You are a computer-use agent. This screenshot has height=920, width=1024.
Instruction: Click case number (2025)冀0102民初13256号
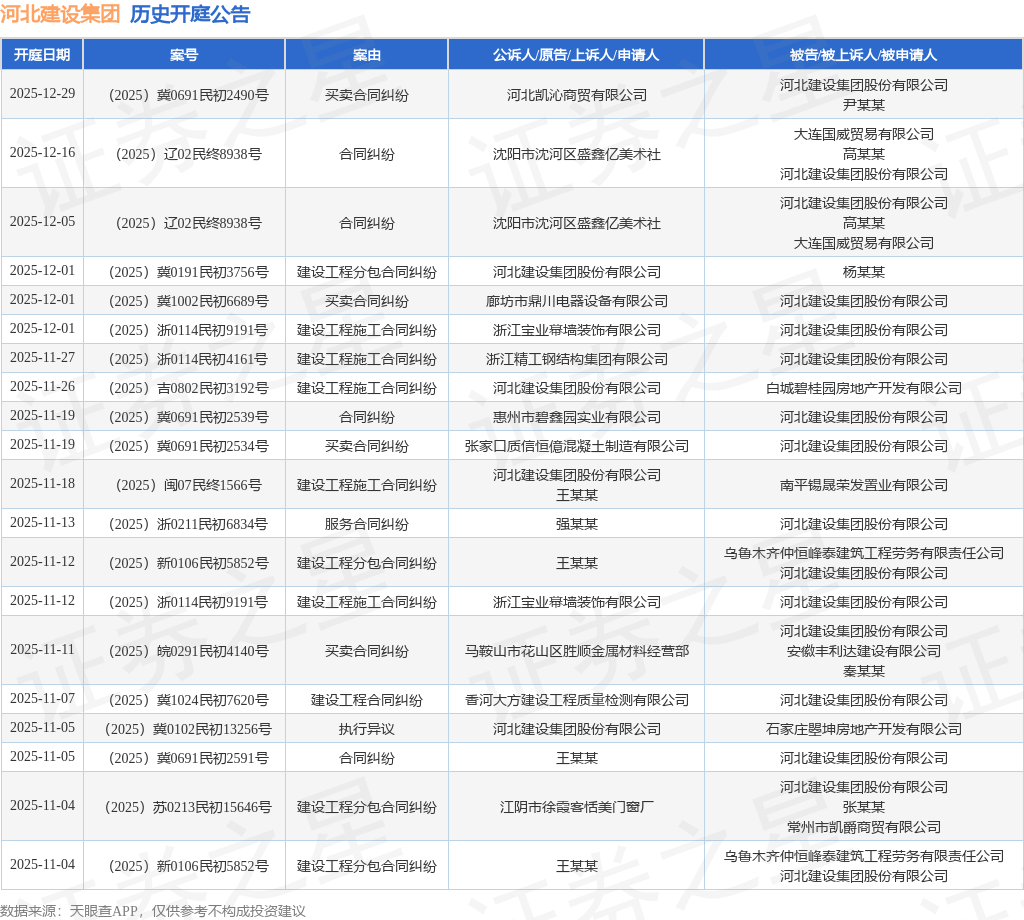coord(188,729)
